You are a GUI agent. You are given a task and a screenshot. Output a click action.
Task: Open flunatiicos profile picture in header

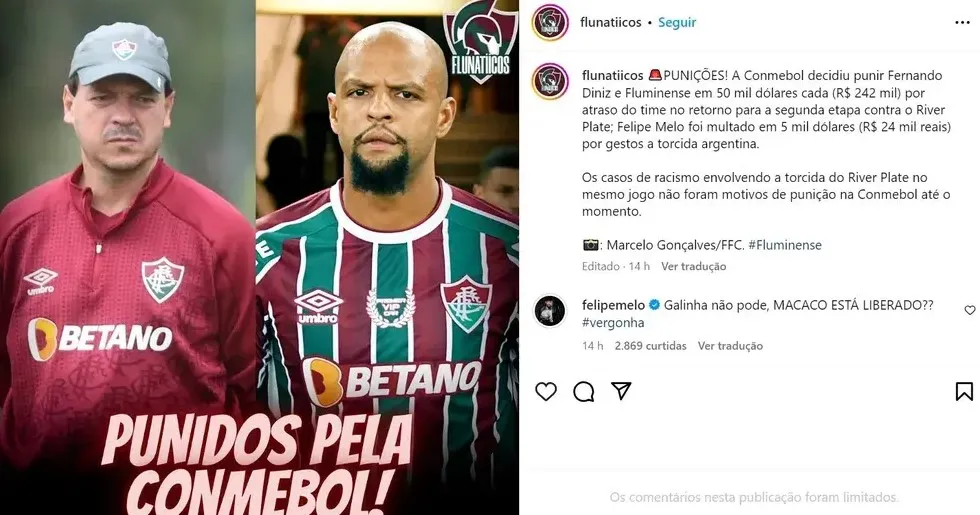pos(550,22)
